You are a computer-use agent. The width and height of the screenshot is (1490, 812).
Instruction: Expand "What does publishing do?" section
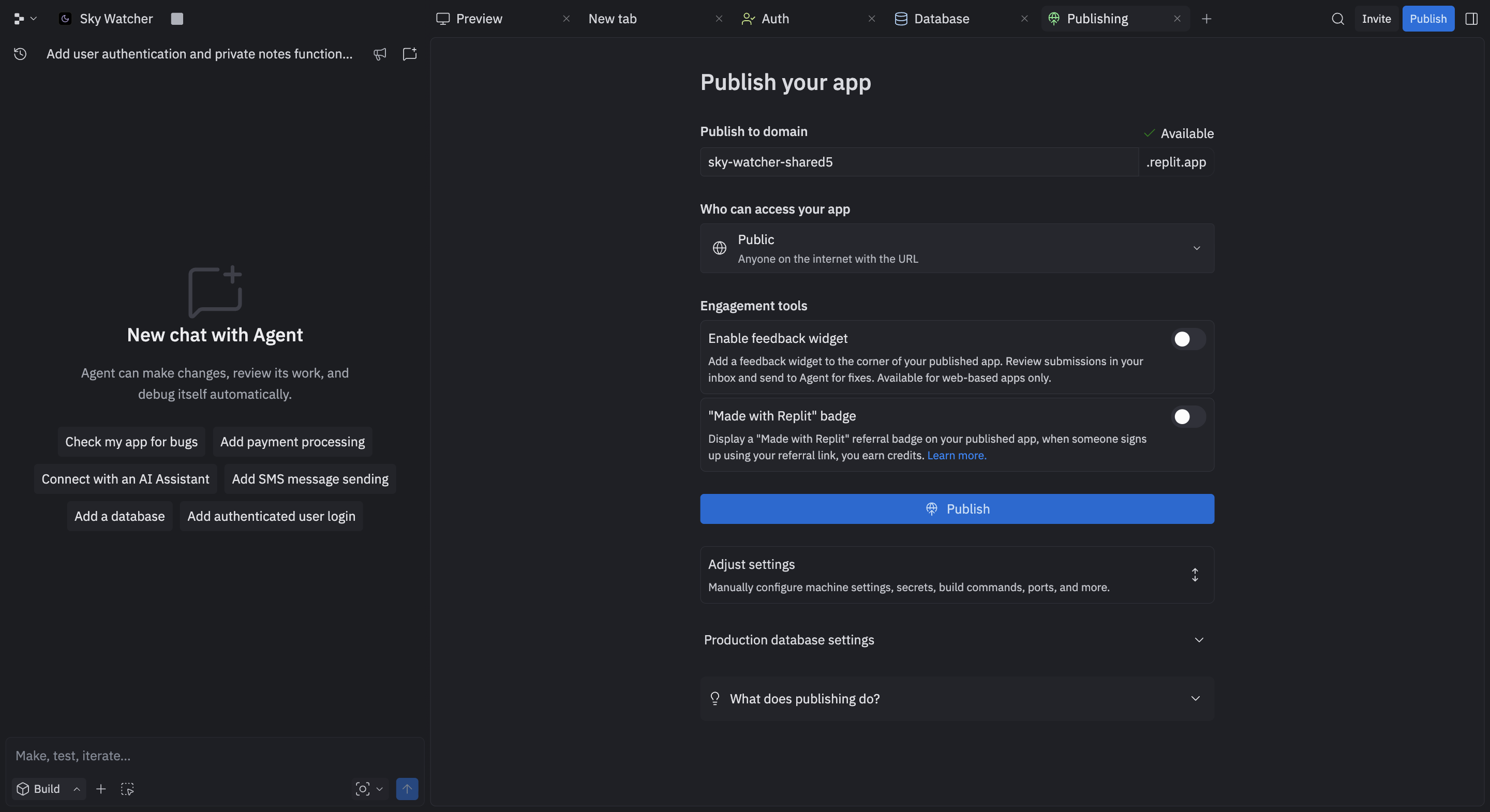(x=957, y=699)
